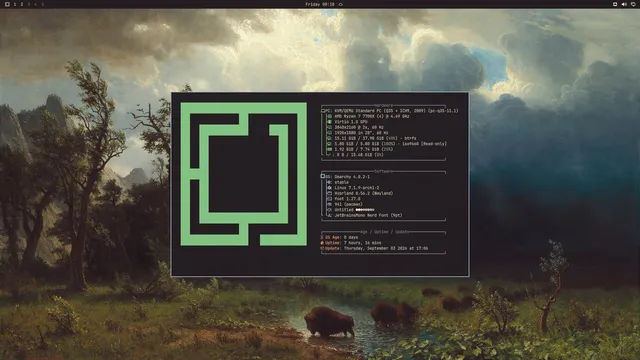Switch to workspace 5 in the top bar
Image resolution: width=640 pixels, height=360 pixels.
[42, 4]
